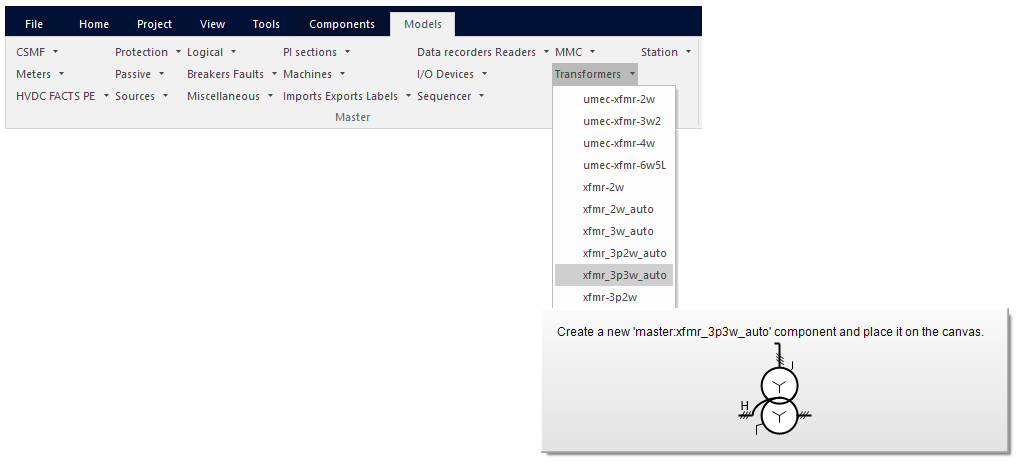1018x462 pixels.
Task: Pick xfmr-3p2w from the list
Action: click(610, 297)
